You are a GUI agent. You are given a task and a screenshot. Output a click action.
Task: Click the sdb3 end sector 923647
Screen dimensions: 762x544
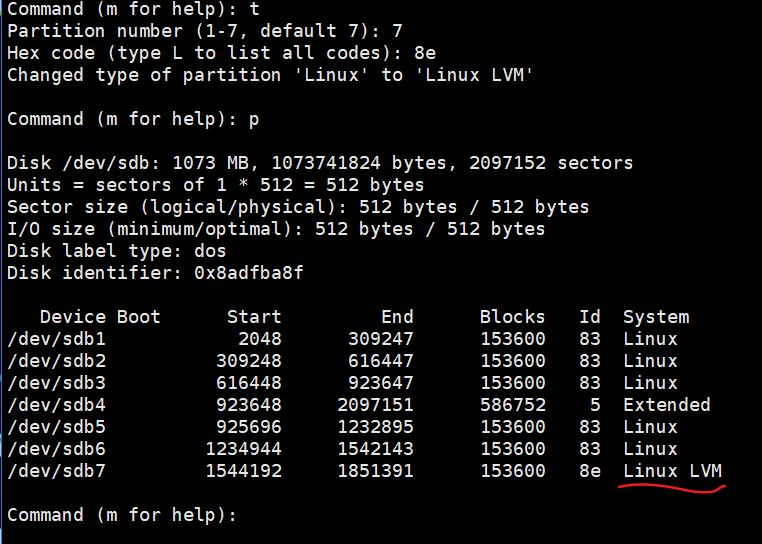tap(381, 383)
